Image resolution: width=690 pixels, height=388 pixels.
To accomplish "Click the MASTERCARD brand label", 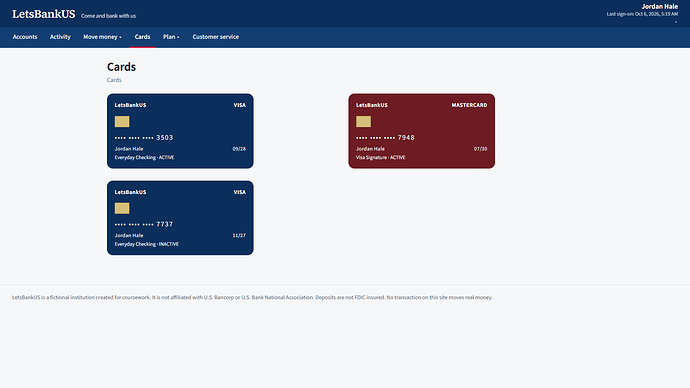I will [x=469, y=105].
